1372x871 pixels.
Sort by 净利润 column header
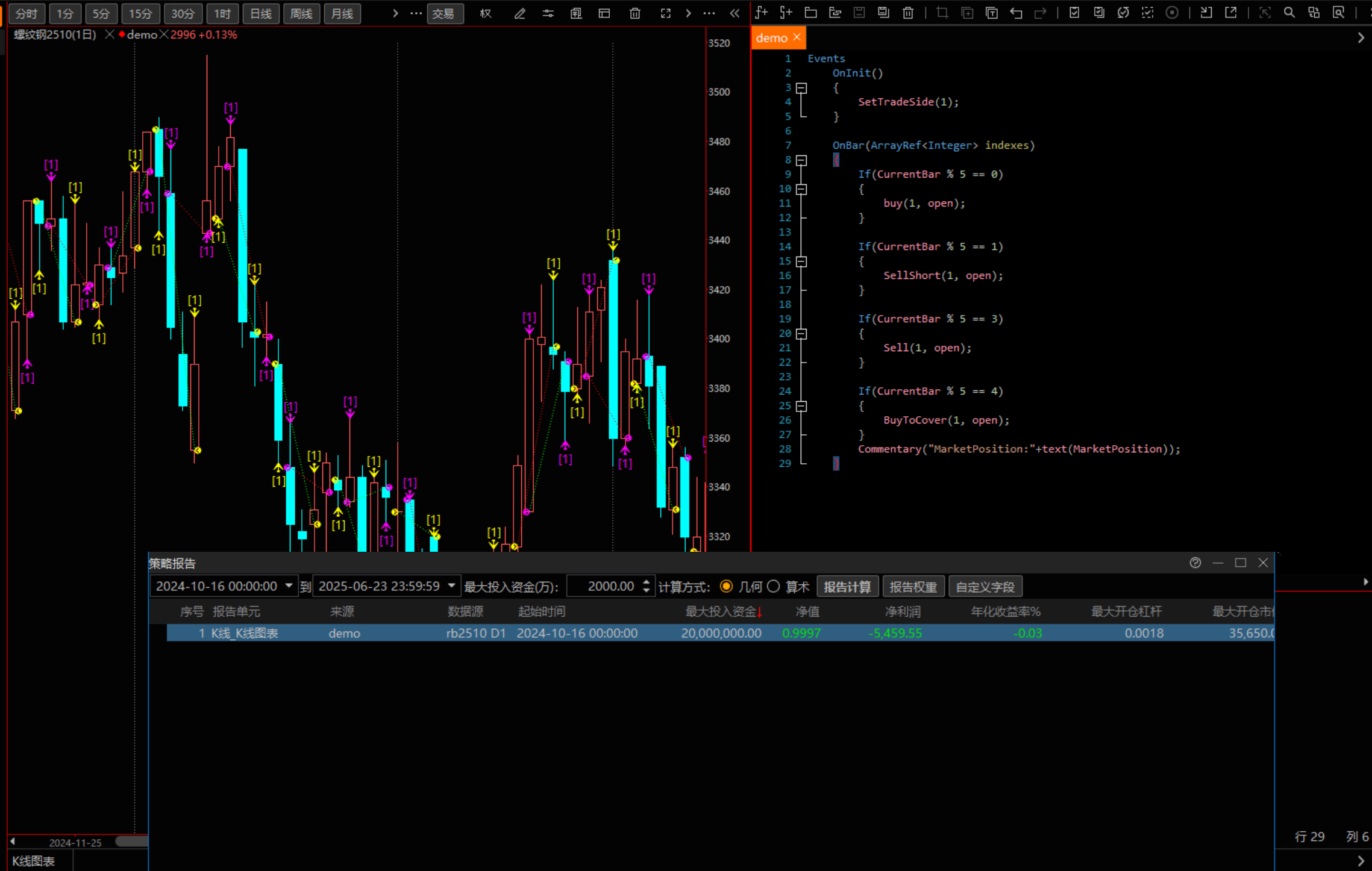click(x=903, y=611)
